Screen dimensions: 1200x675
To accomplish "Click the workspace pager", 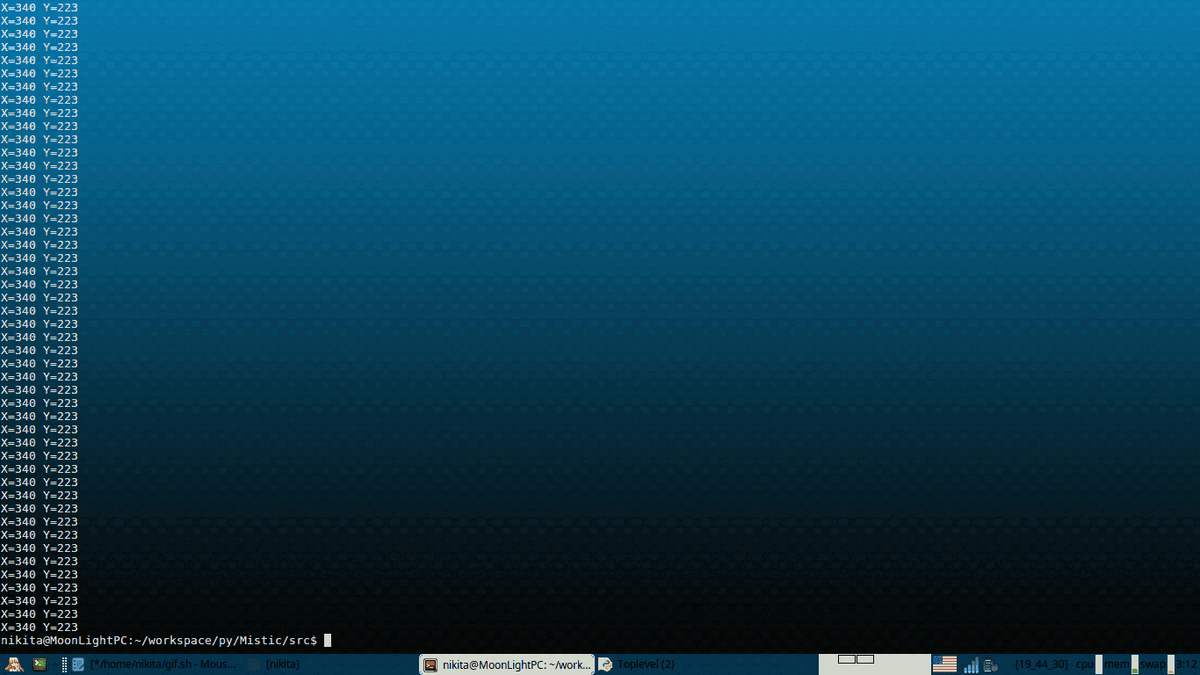I will tap(874, 664).
